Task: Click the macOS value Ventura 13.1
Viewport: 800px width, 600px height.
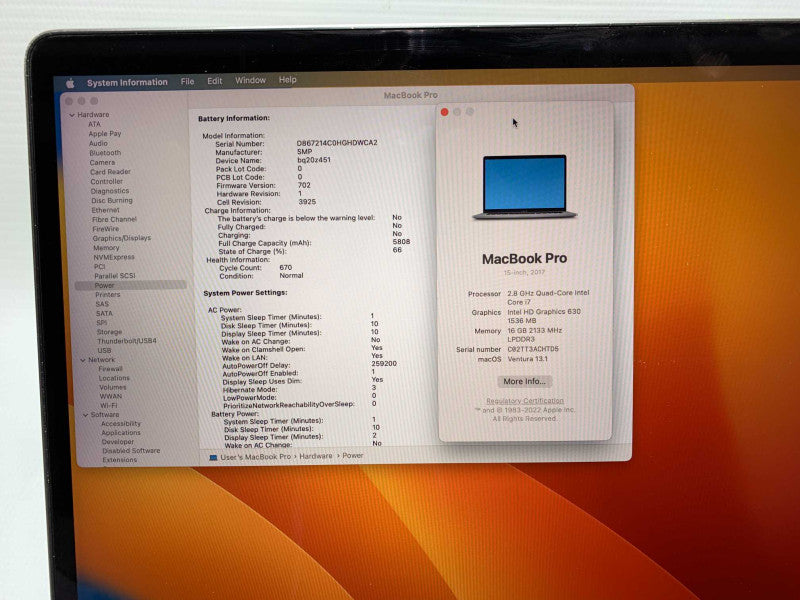Action: [x=528, y=359]
